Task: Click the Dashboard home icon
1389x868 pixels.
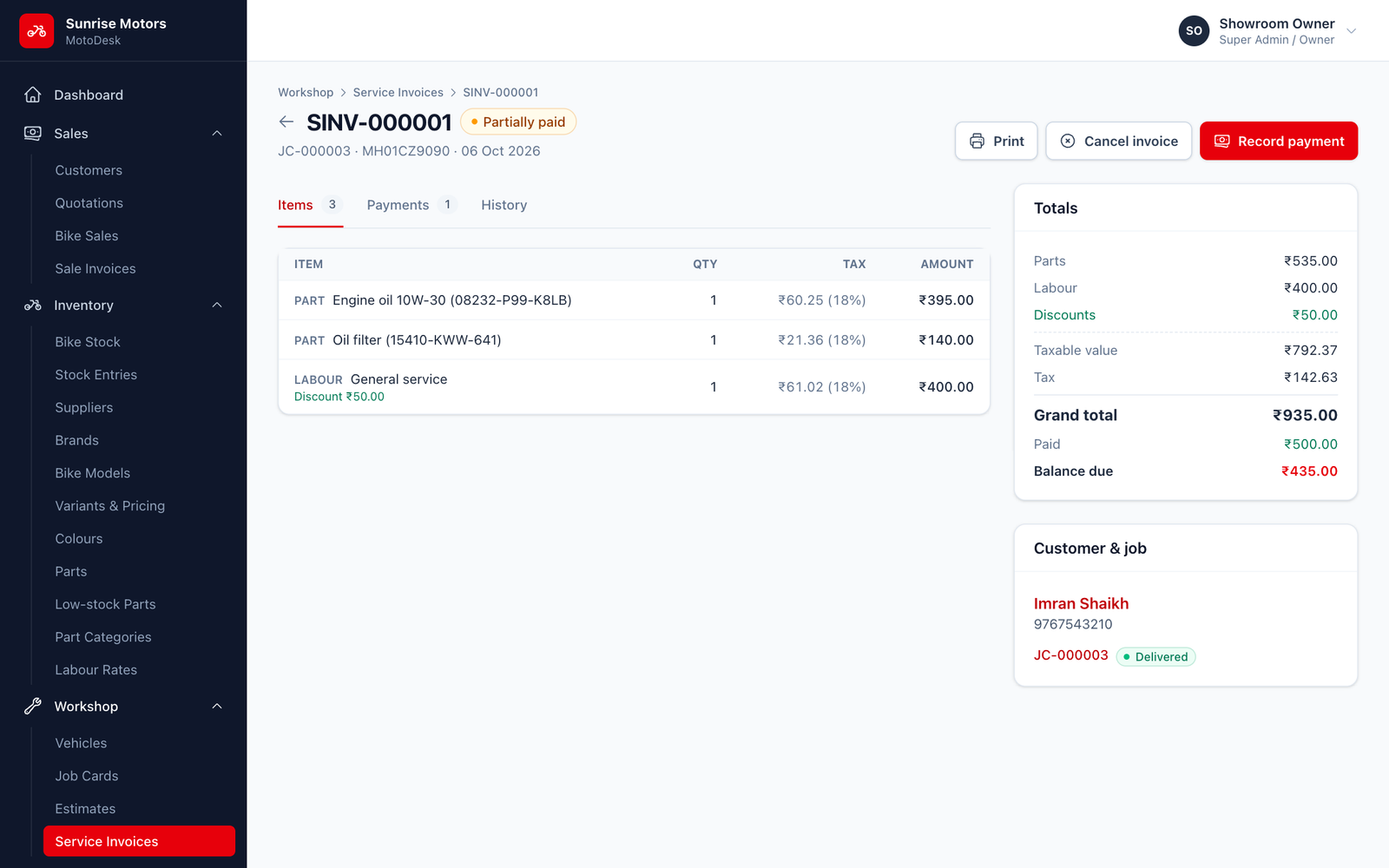Action: 33,95
